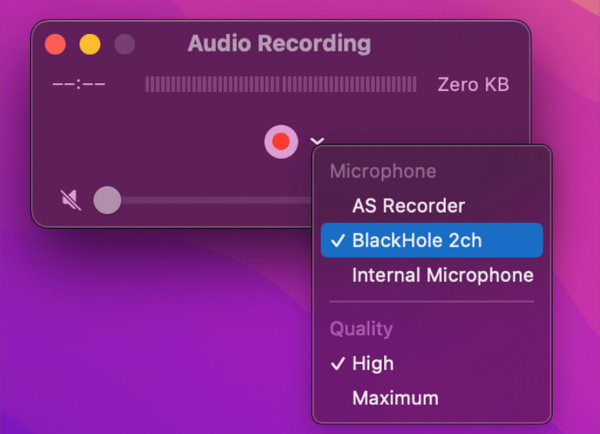Close the Audio Recording window
The image size is (600, 434).
coord(55,44)
